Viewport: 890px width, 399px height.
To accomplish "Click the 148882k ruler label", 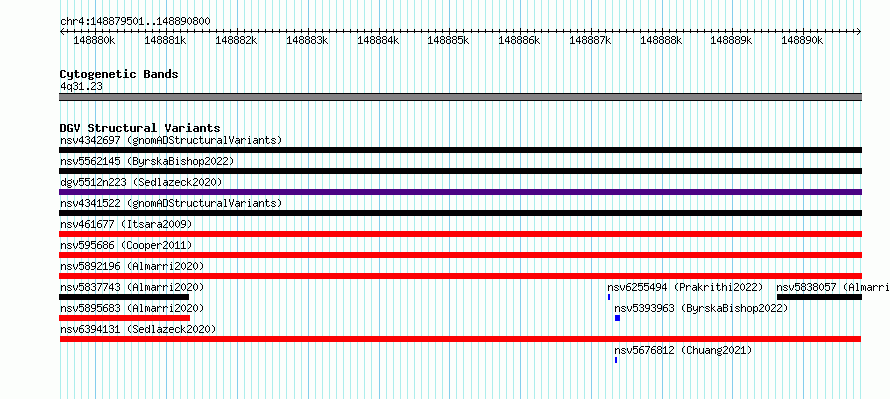I will (x=237, y=40).
